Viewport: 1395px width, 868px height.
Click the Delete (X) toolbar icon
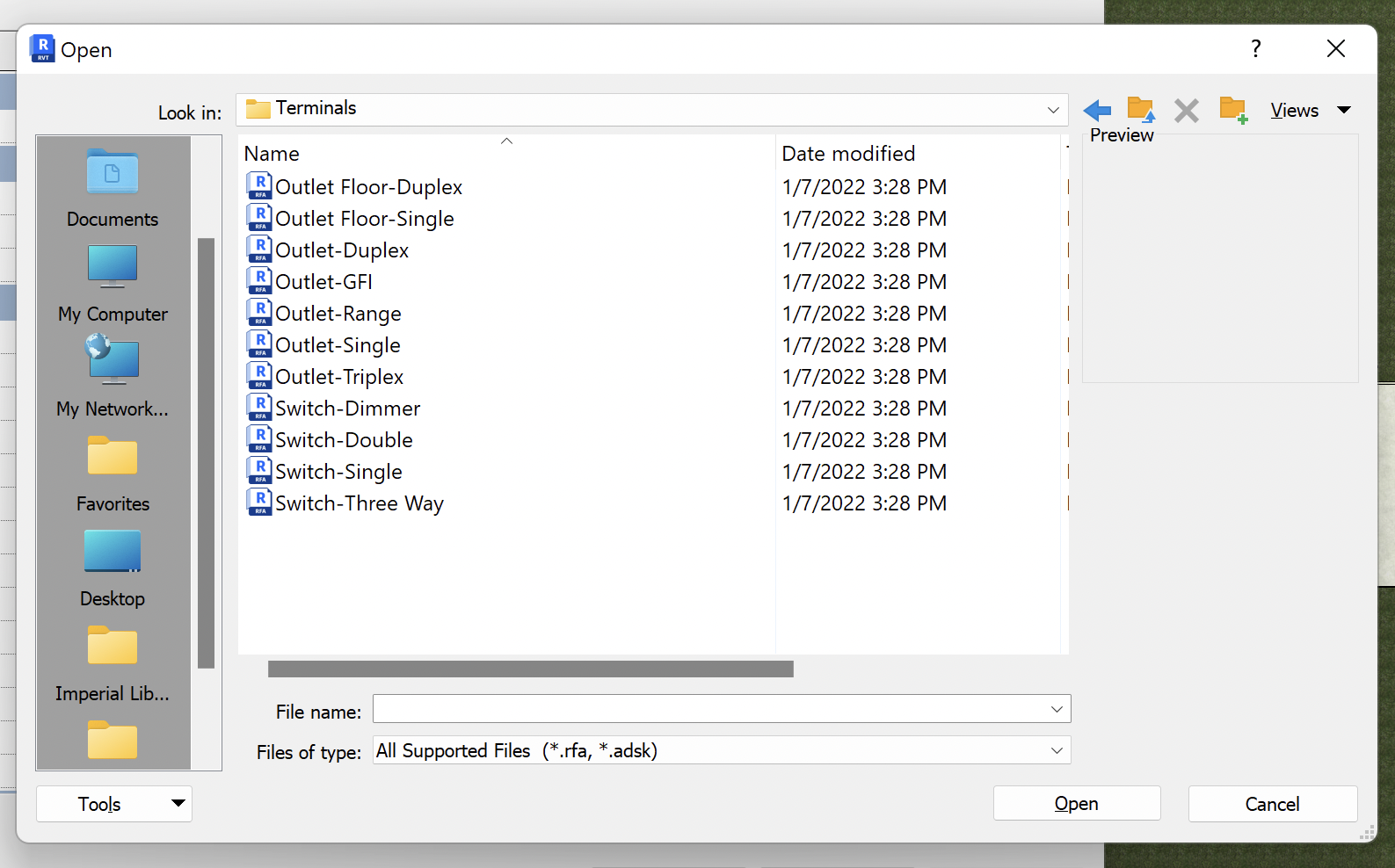click(1187, 111)
